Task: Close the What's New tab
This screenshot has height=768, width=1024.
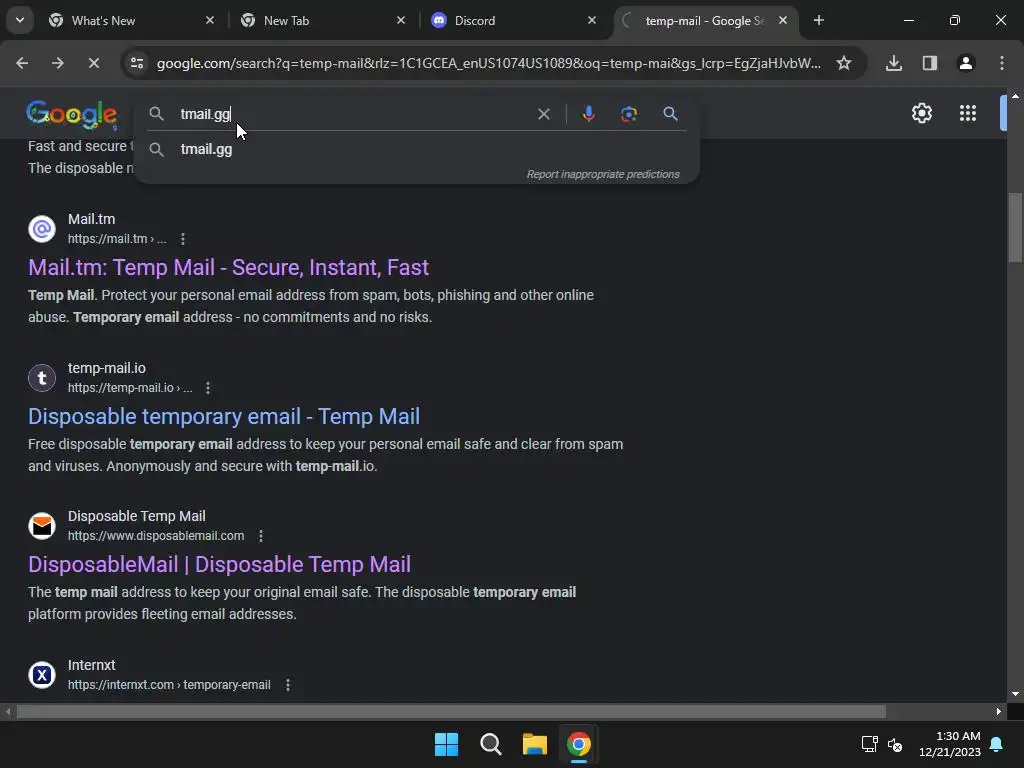Action: coord(210,20)
